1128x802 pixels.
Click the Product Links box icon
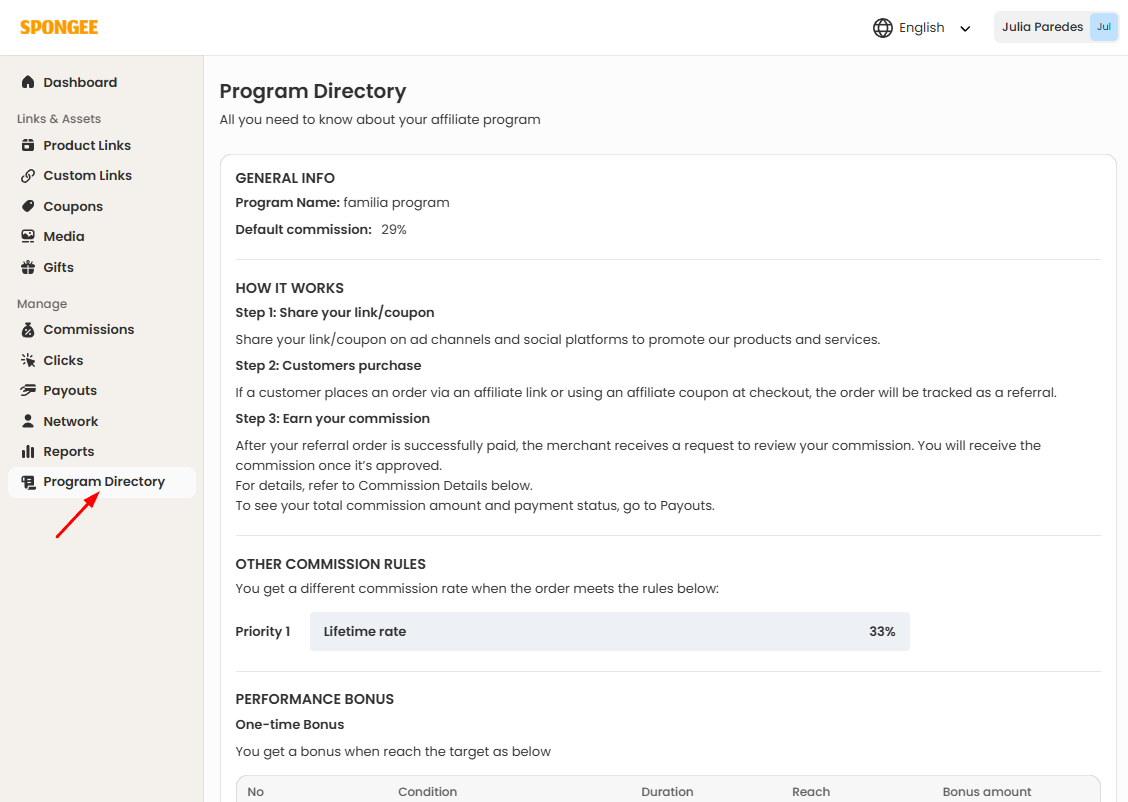[28, 146]
